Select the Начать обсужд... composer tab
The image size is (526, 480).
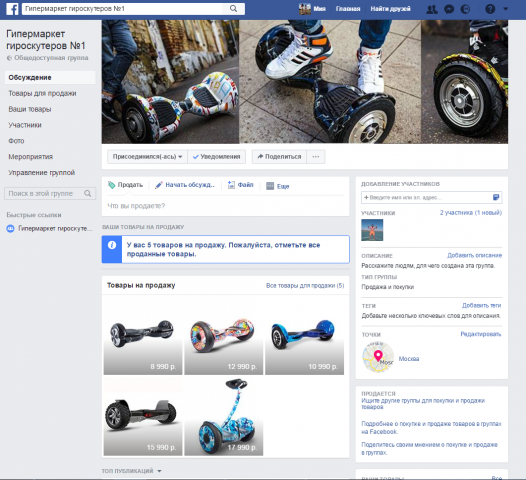click(x=185, y=185)
